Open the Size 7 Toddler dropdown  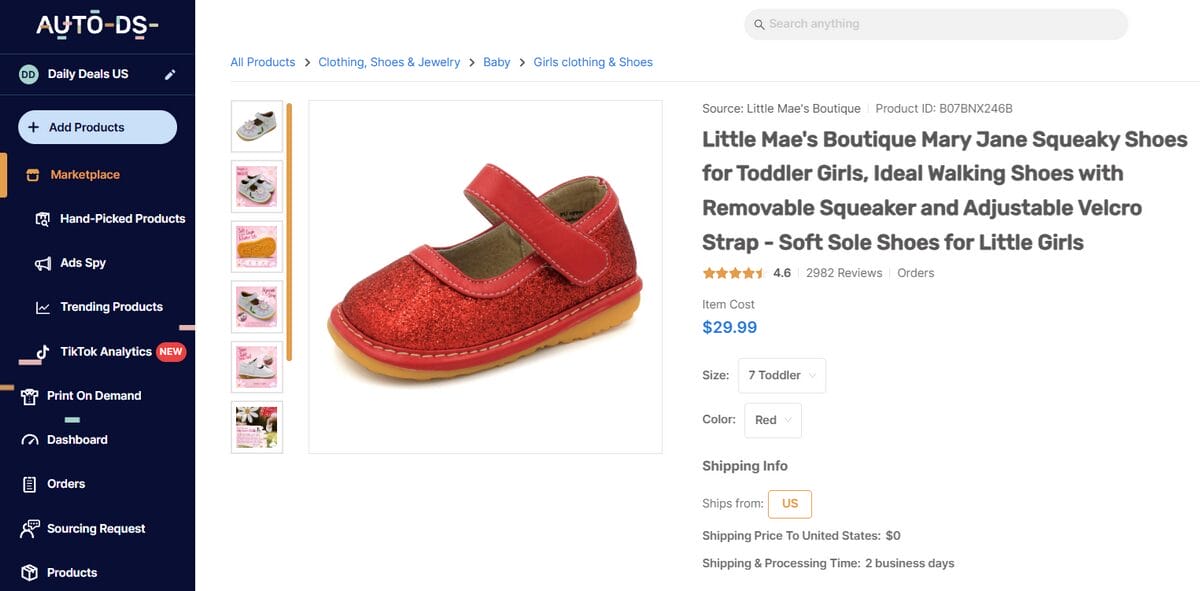782,375
